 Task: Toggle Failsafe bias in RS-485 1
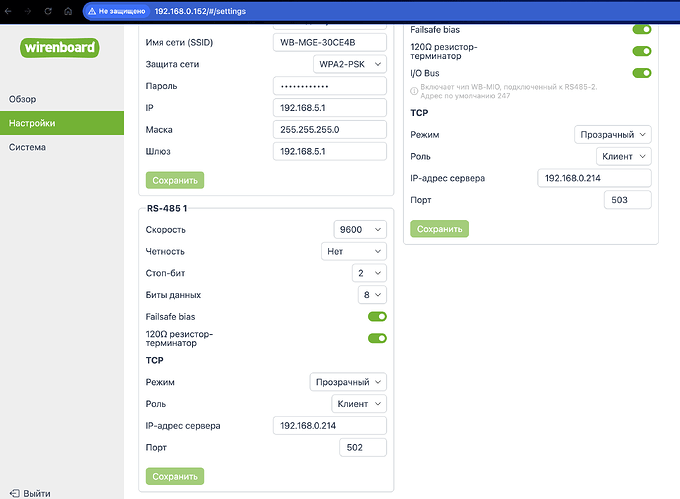377,316
